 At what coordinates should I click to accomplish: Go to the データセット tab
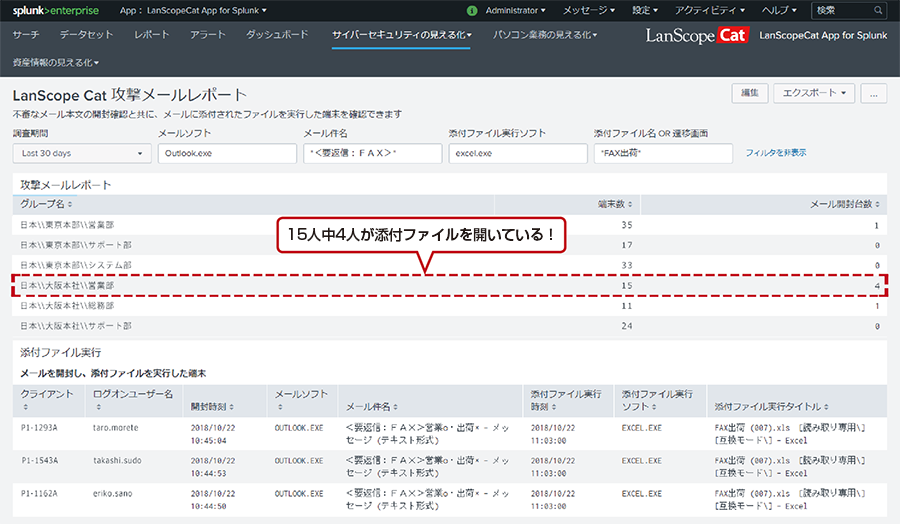click(x=86, y=35)
